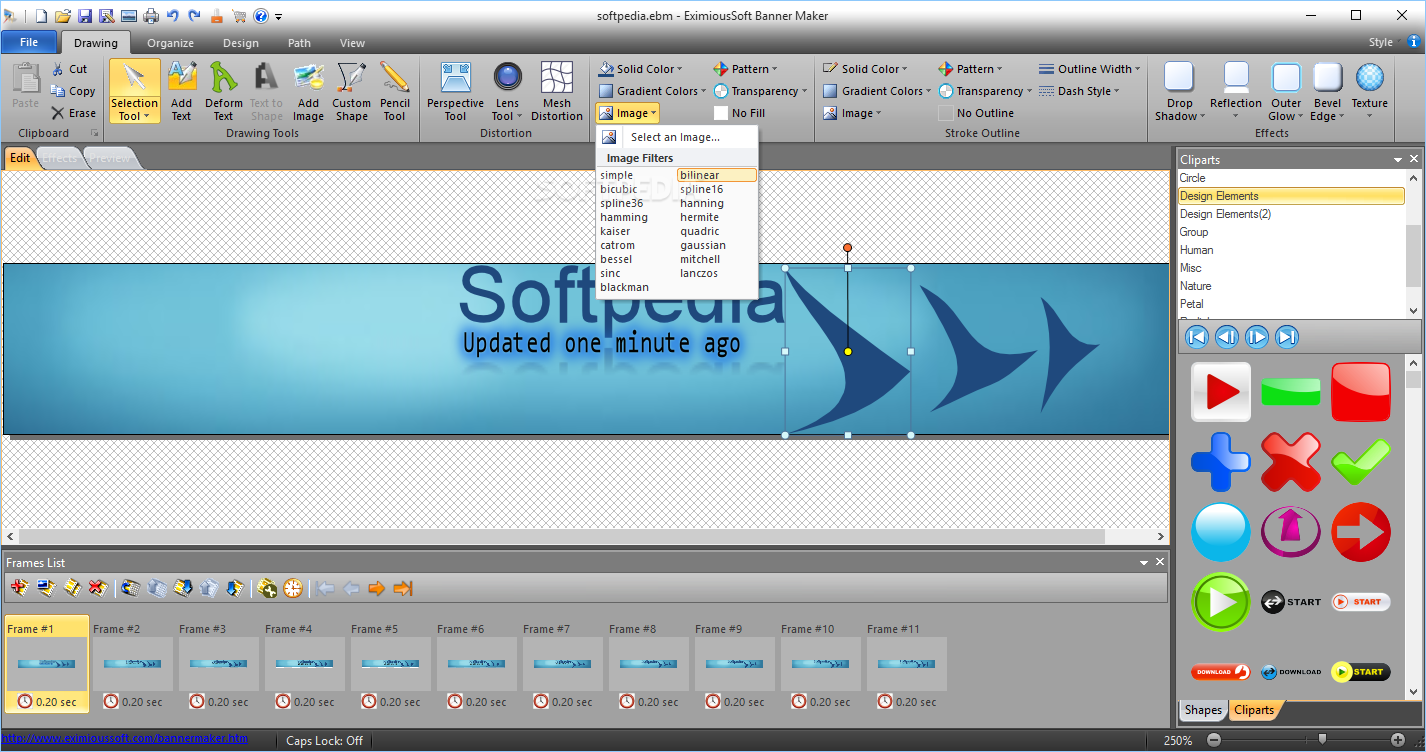Go to next clipart page

(x=1257, y=337)
